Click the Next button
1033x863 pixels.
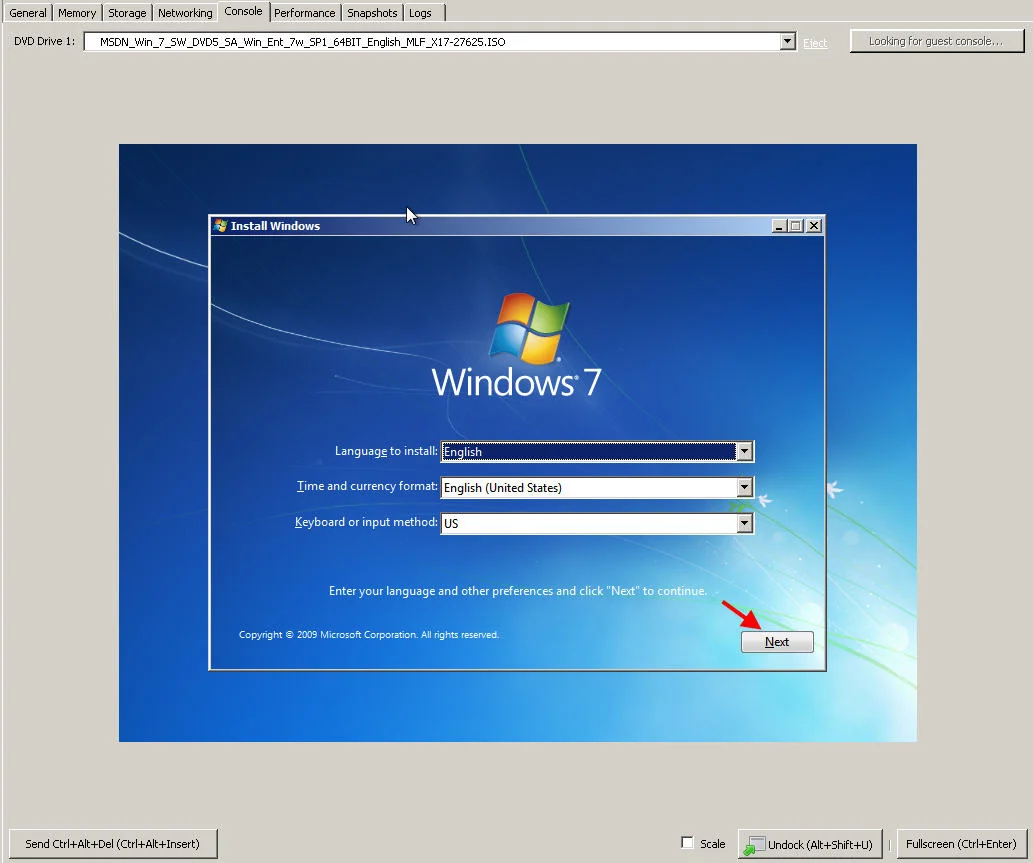(x=777, y=642)
